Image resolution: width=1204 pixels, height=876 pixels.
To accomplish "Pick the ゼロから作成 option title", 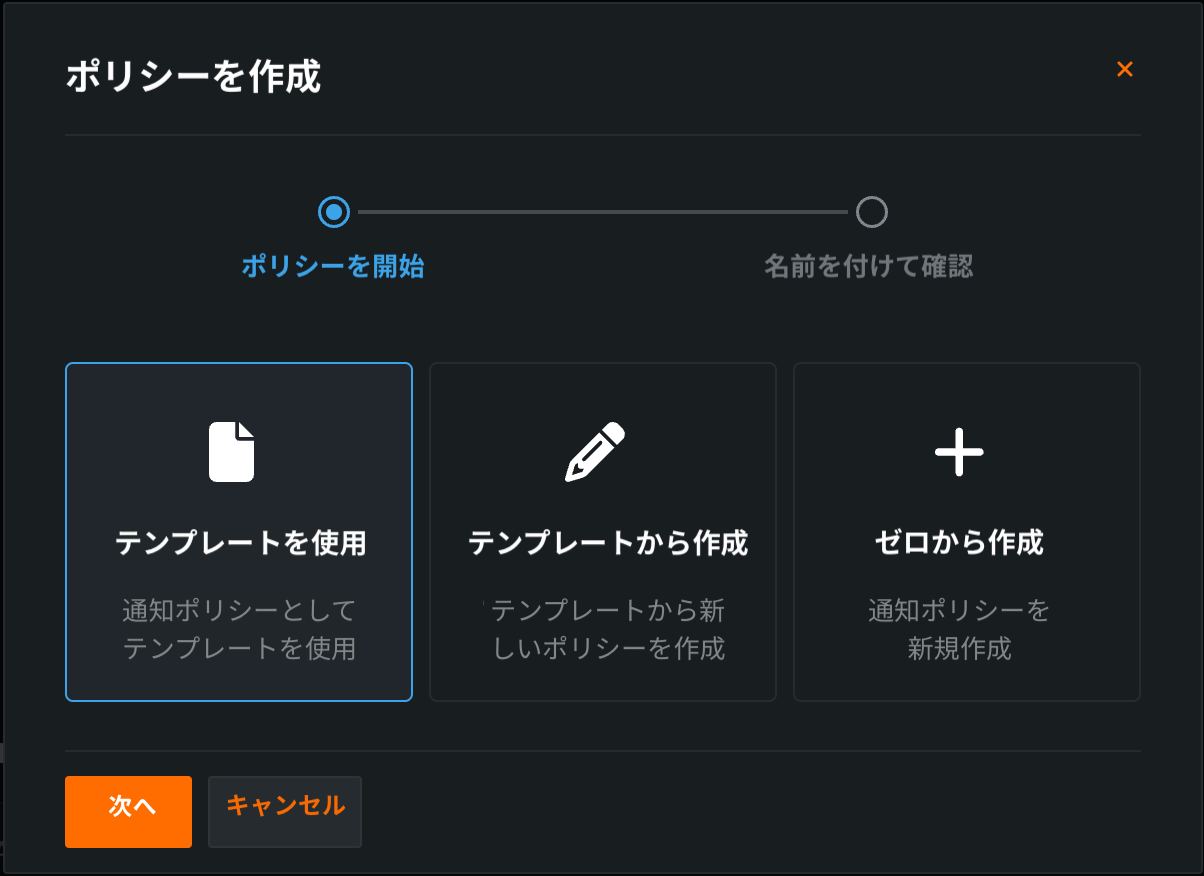I will tap(959, 543).
